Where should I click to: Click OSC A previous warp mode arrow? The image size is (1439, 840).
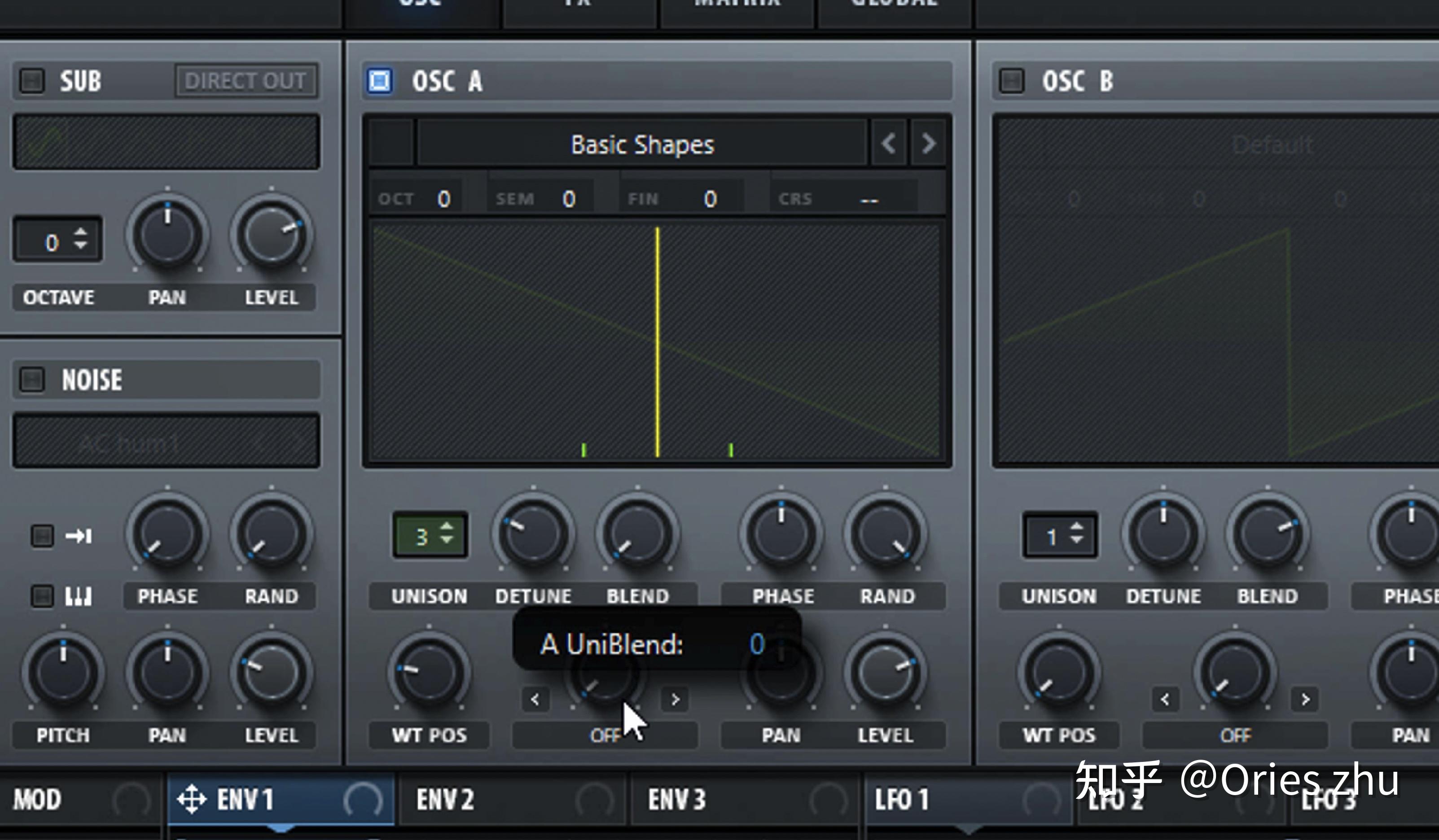coord(535,700)
